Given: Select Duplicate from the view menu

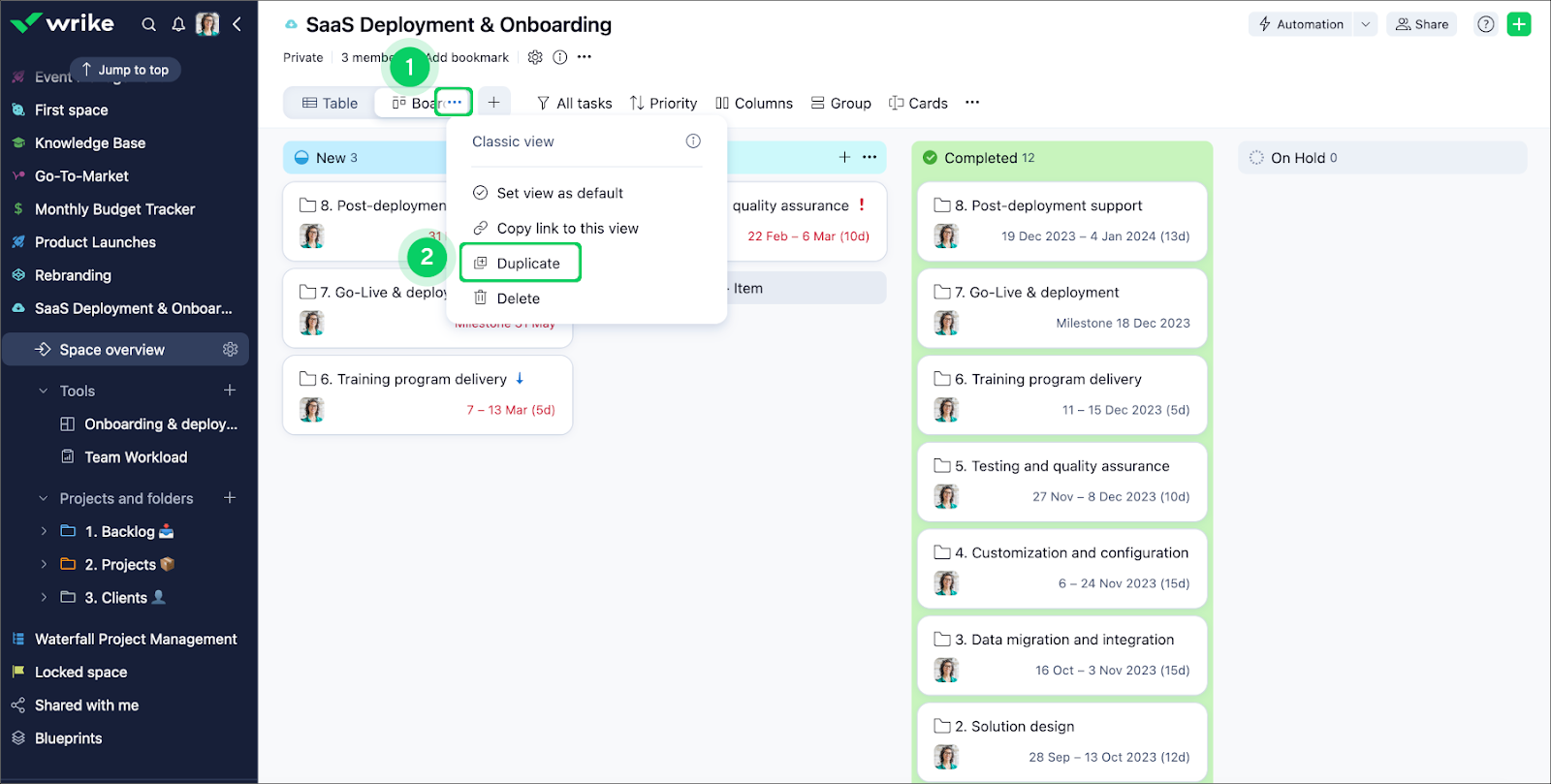Looking at the screenshot, I should coord(527,264).
